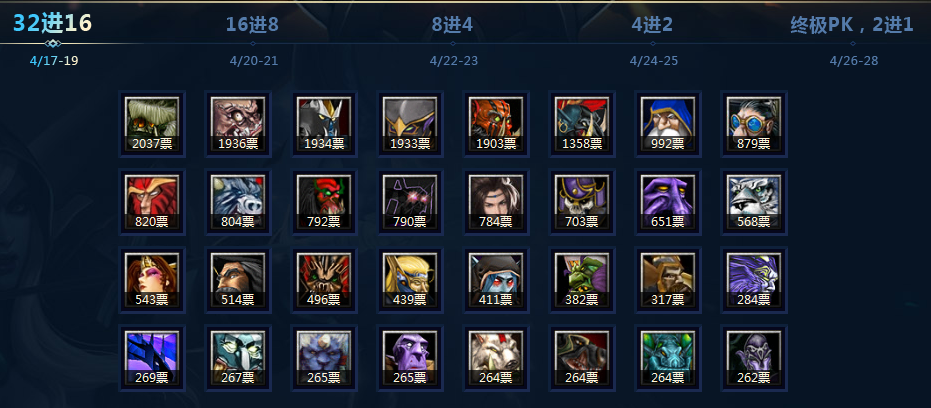
Task: Select the purple crystal hero with 269票
Action: click(x=152, y=358)
